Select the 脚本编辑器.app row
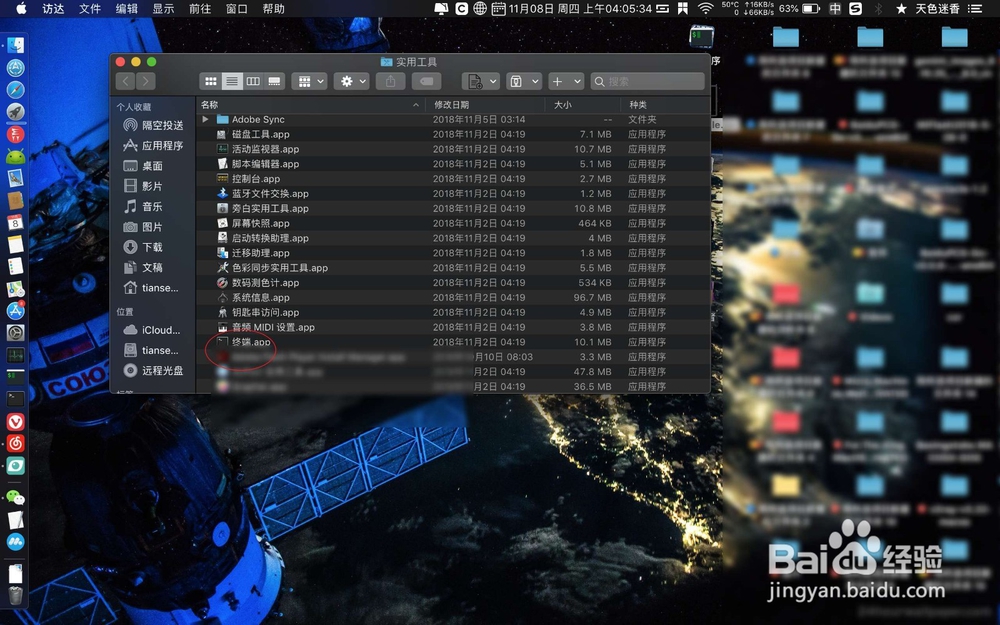 453,164
